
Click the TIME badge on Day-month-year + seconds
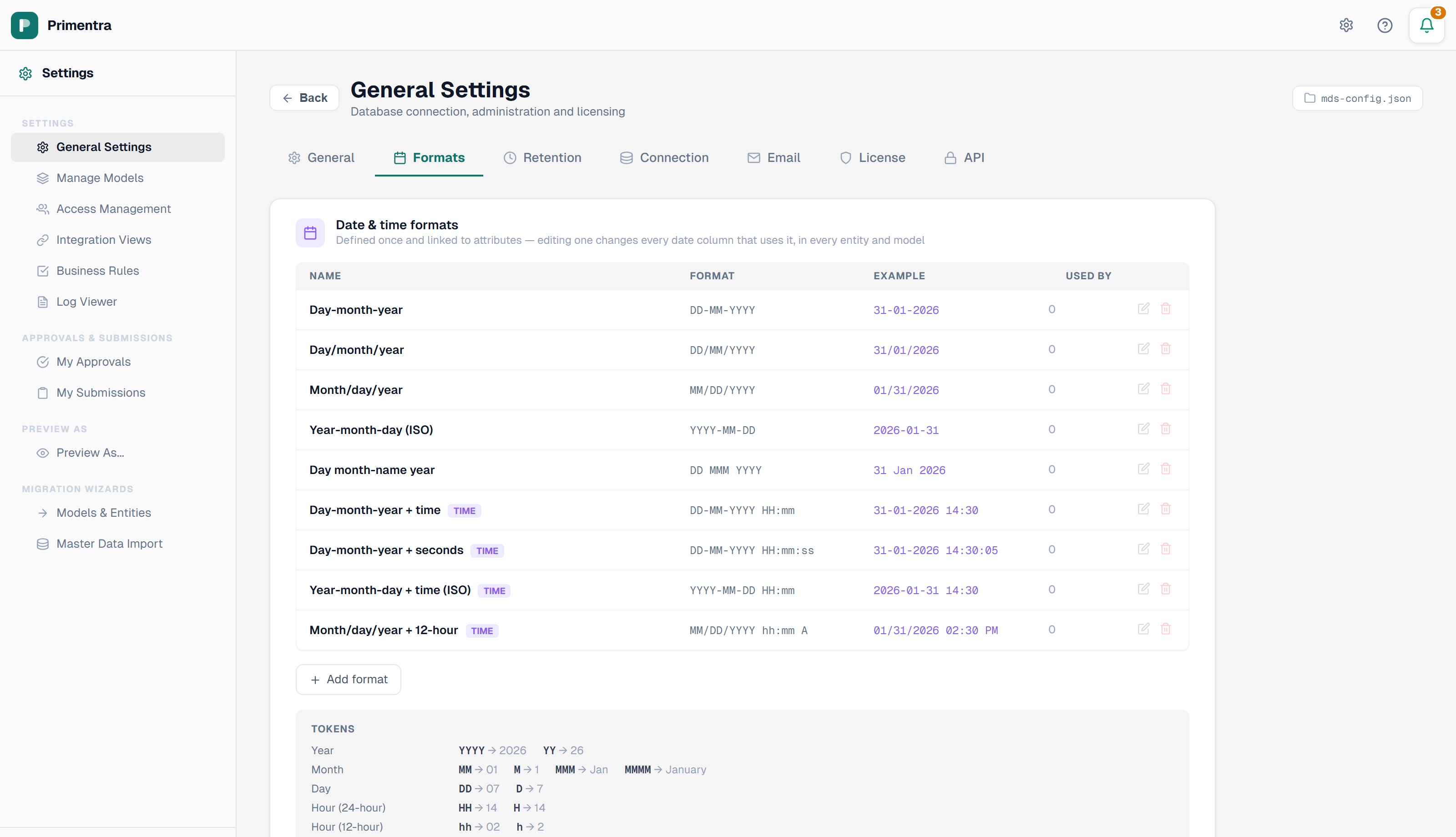(x=487, y=551)
